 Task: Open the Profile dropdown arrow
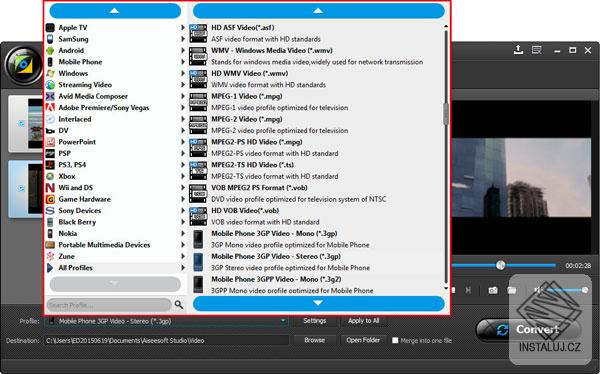pos(283,321)
